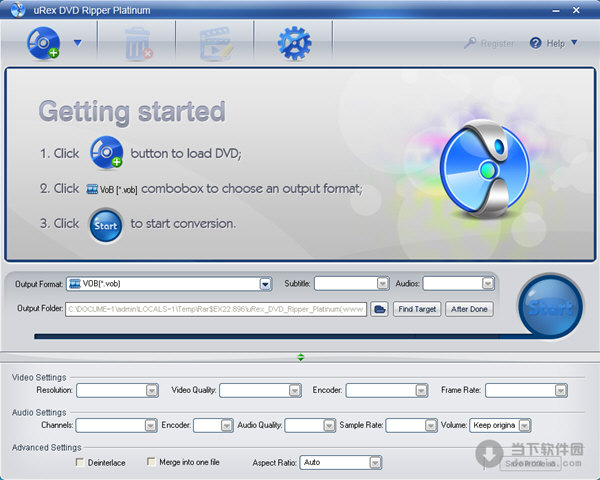Image resolution: width=600 pixels, height=480 pixels.
Task: Open the Channels dropdown
Action: click(116, 425)
